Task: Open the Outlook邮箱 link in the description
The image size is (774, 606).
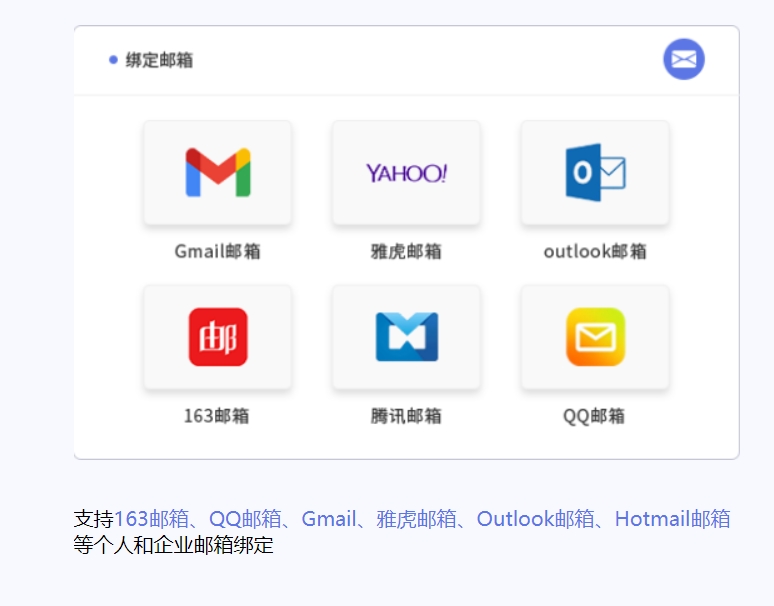Action: (535, 519)
